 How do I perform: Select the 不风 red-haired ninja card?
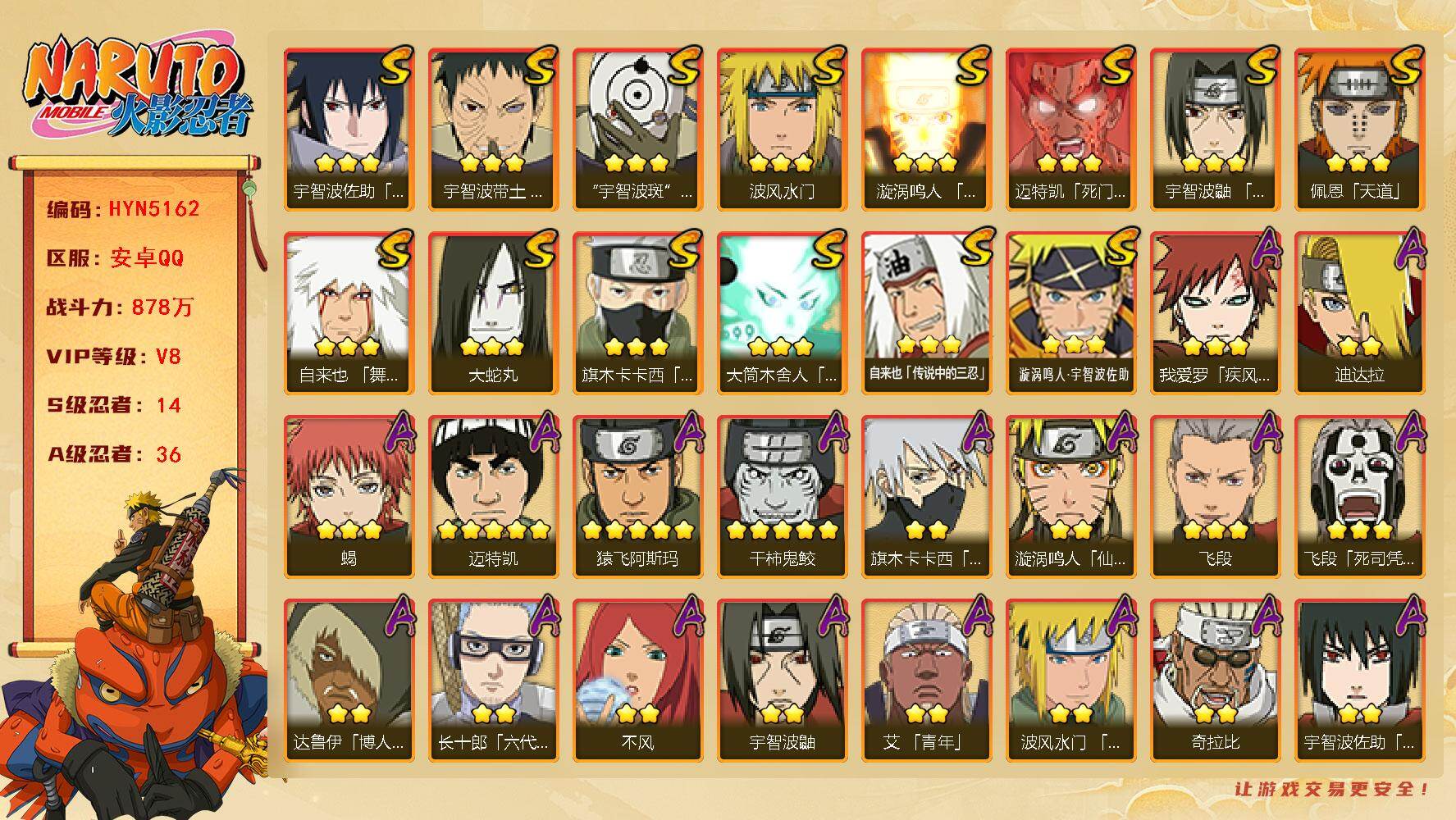(x=637, y=681)
